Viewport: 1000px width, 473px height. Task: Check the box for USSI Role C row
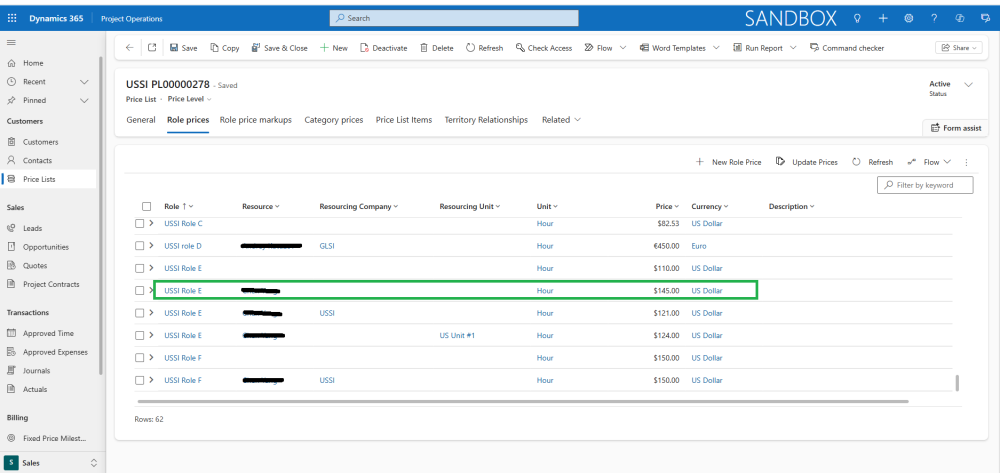tap(140, 223)
